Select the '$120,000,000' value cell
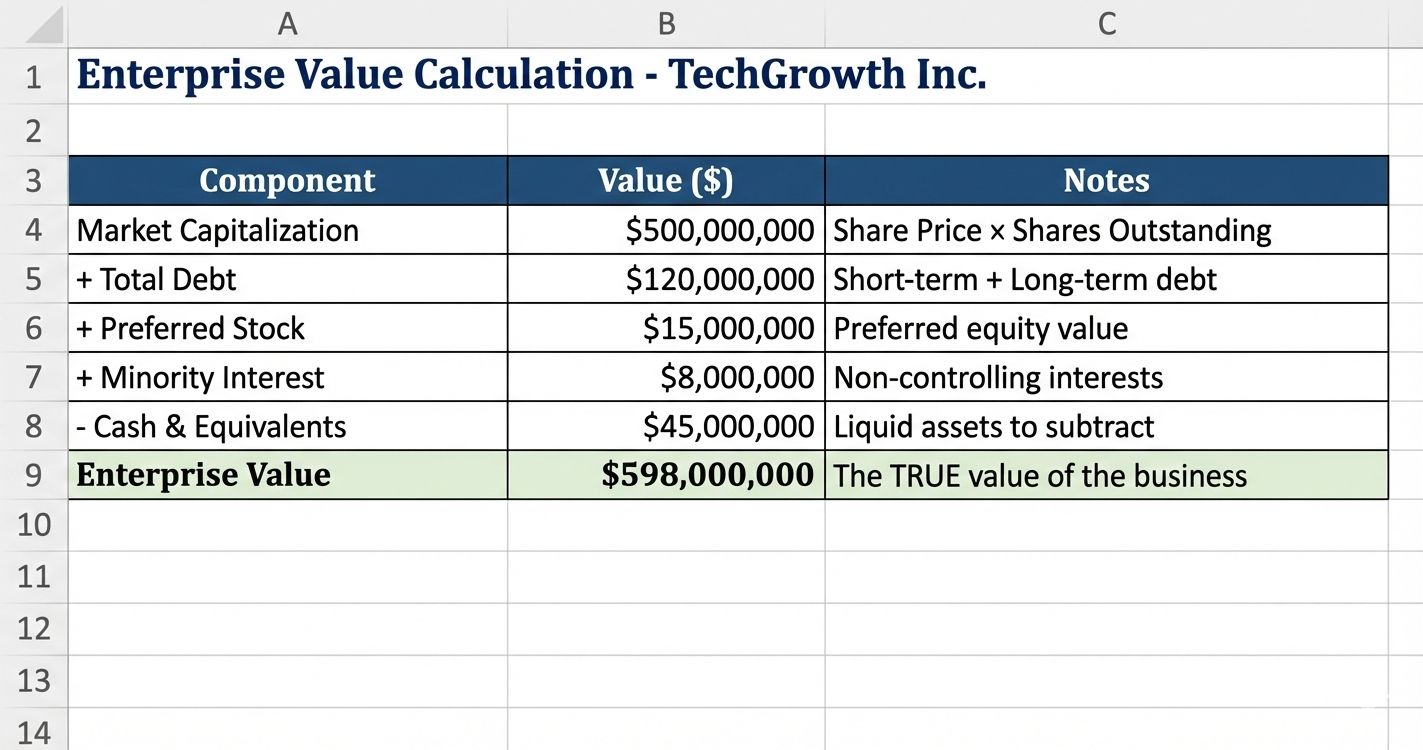Viewport: 1423px width, 750px height. pos(666,278)
